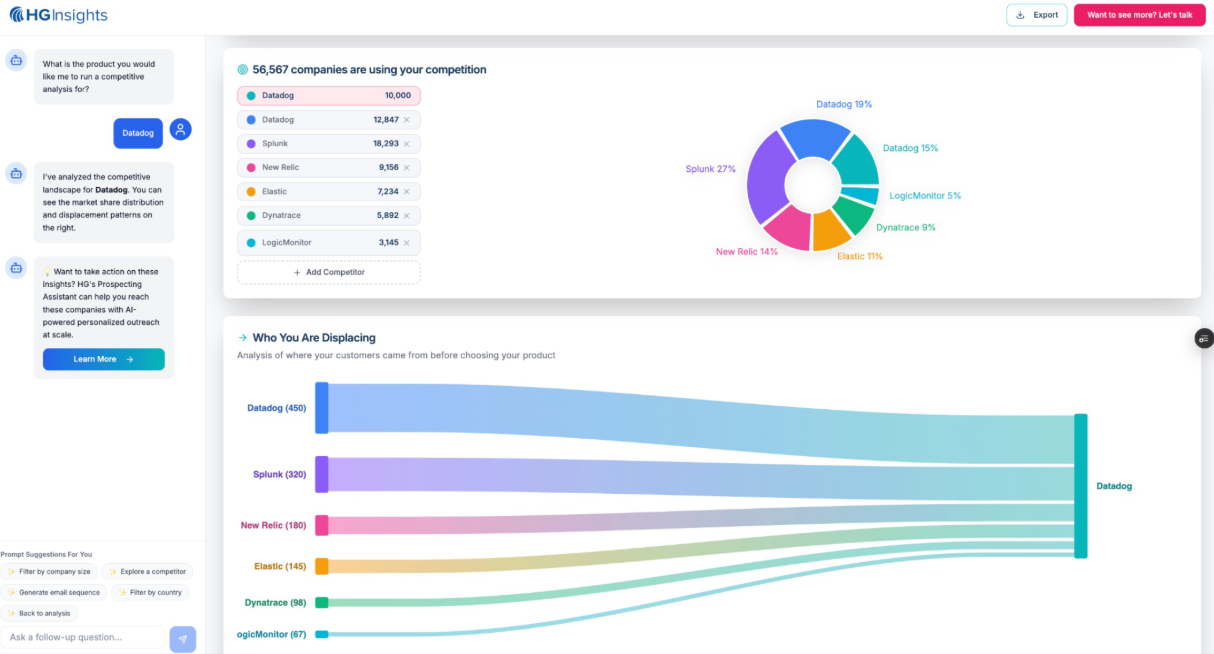Click the target icon beside 56,567 companies

click(242, 70)
